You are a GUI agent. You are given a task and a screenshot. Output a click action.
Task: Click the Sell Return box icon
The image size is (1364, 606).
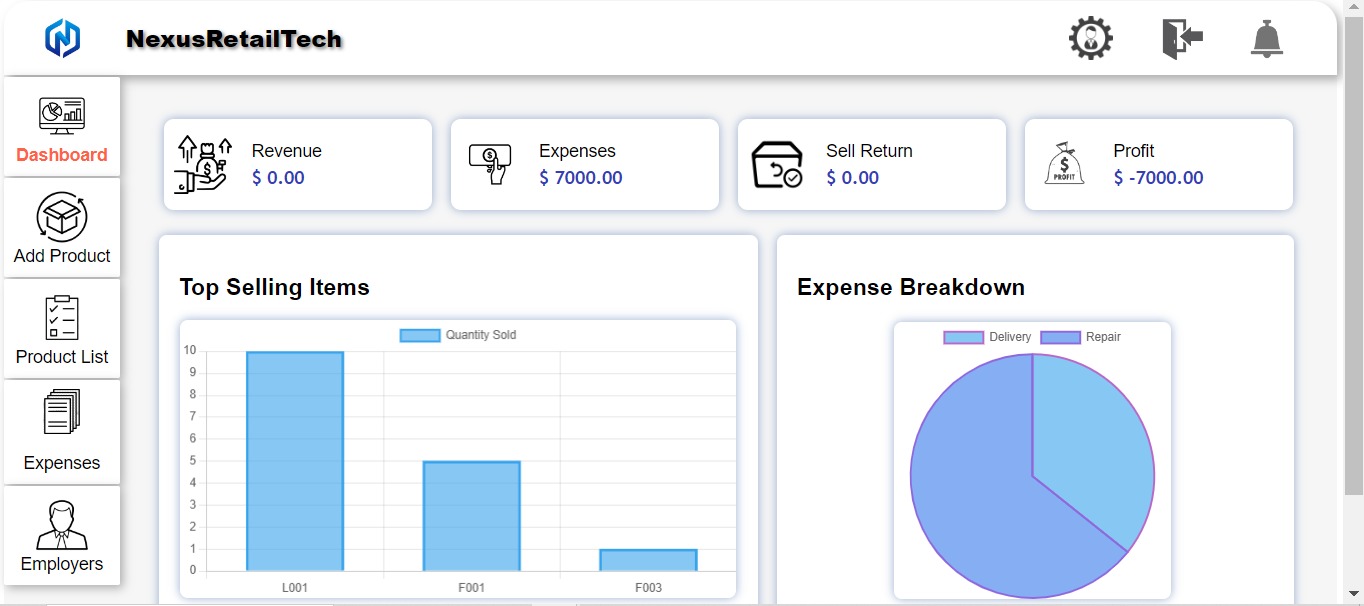pyautogui.click(x=778, y=164)
